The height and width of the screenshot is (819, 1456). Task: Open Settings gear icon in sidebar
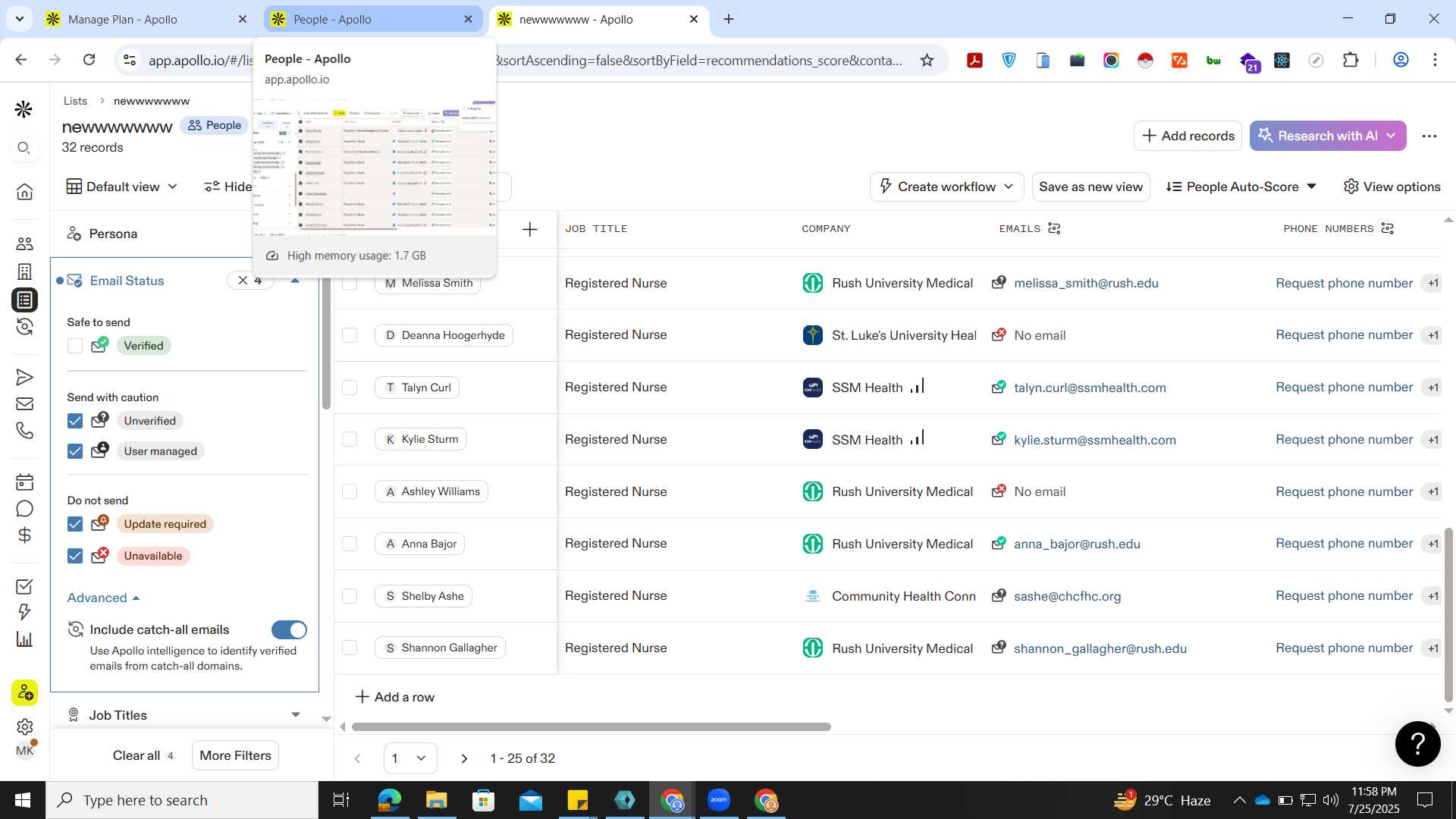pos(24,726)
